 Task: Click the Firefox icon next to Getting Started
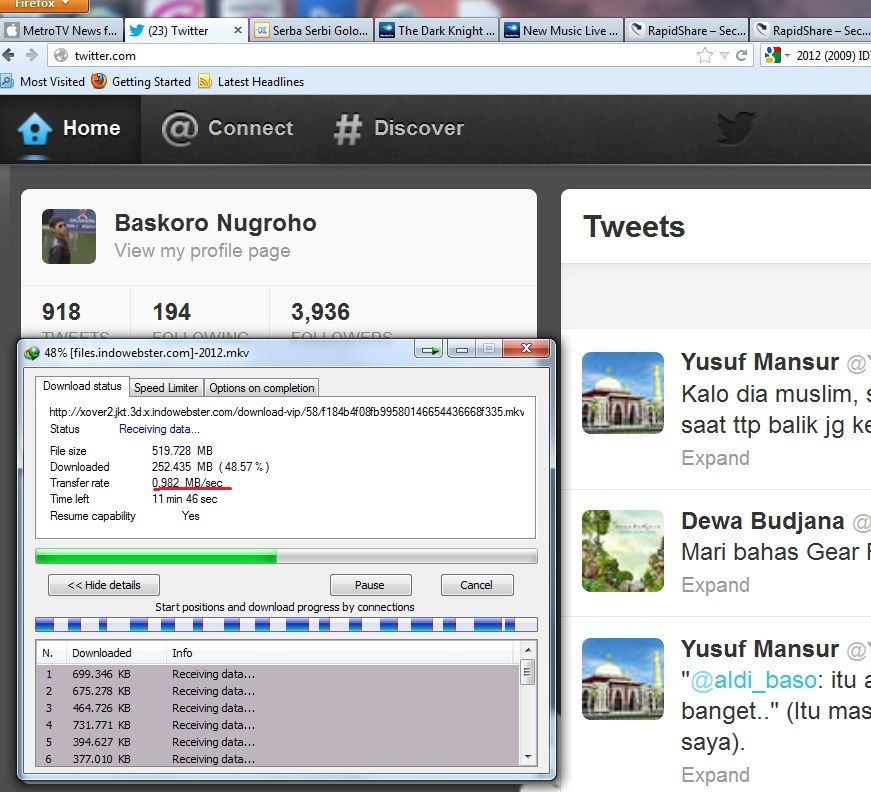point(99,81)
